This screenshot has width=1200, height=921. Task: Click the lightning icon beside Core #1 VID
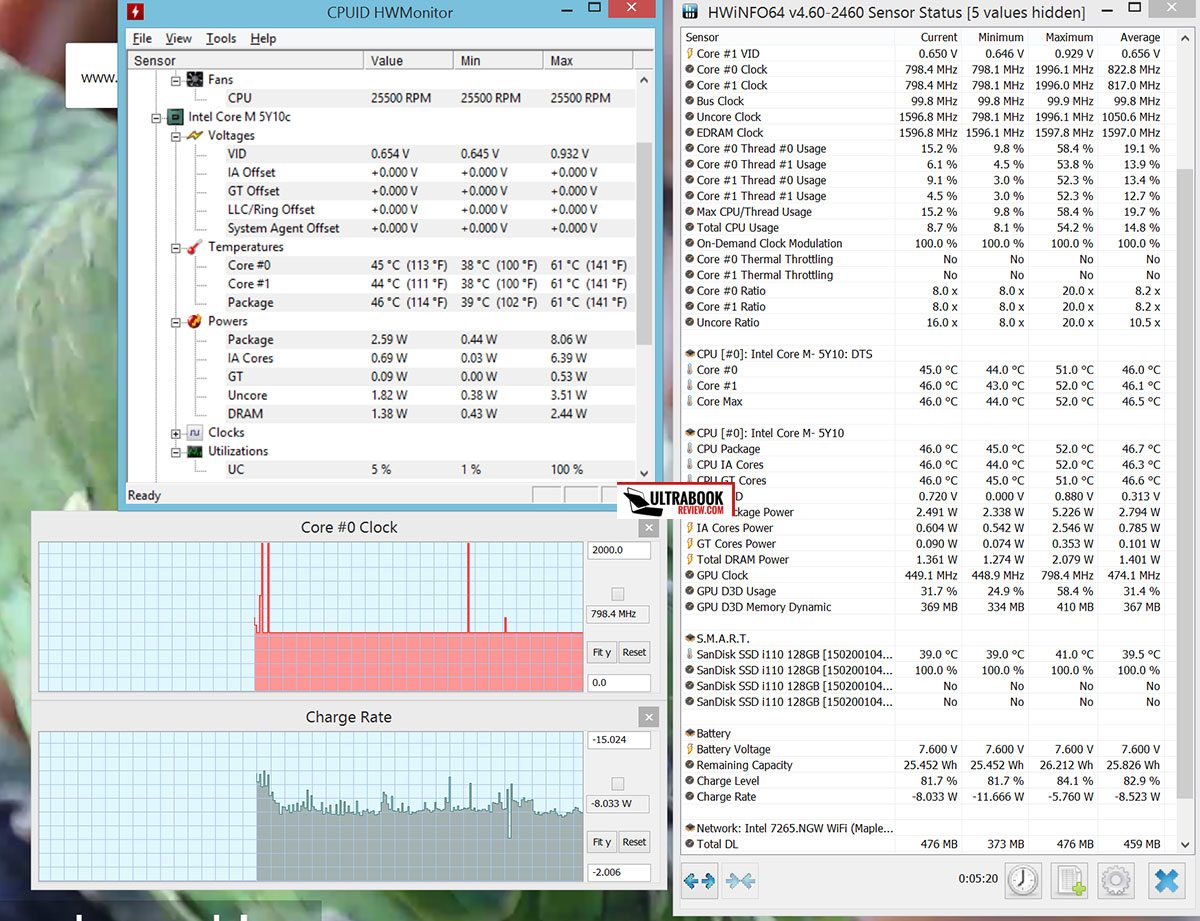point(689,53)
